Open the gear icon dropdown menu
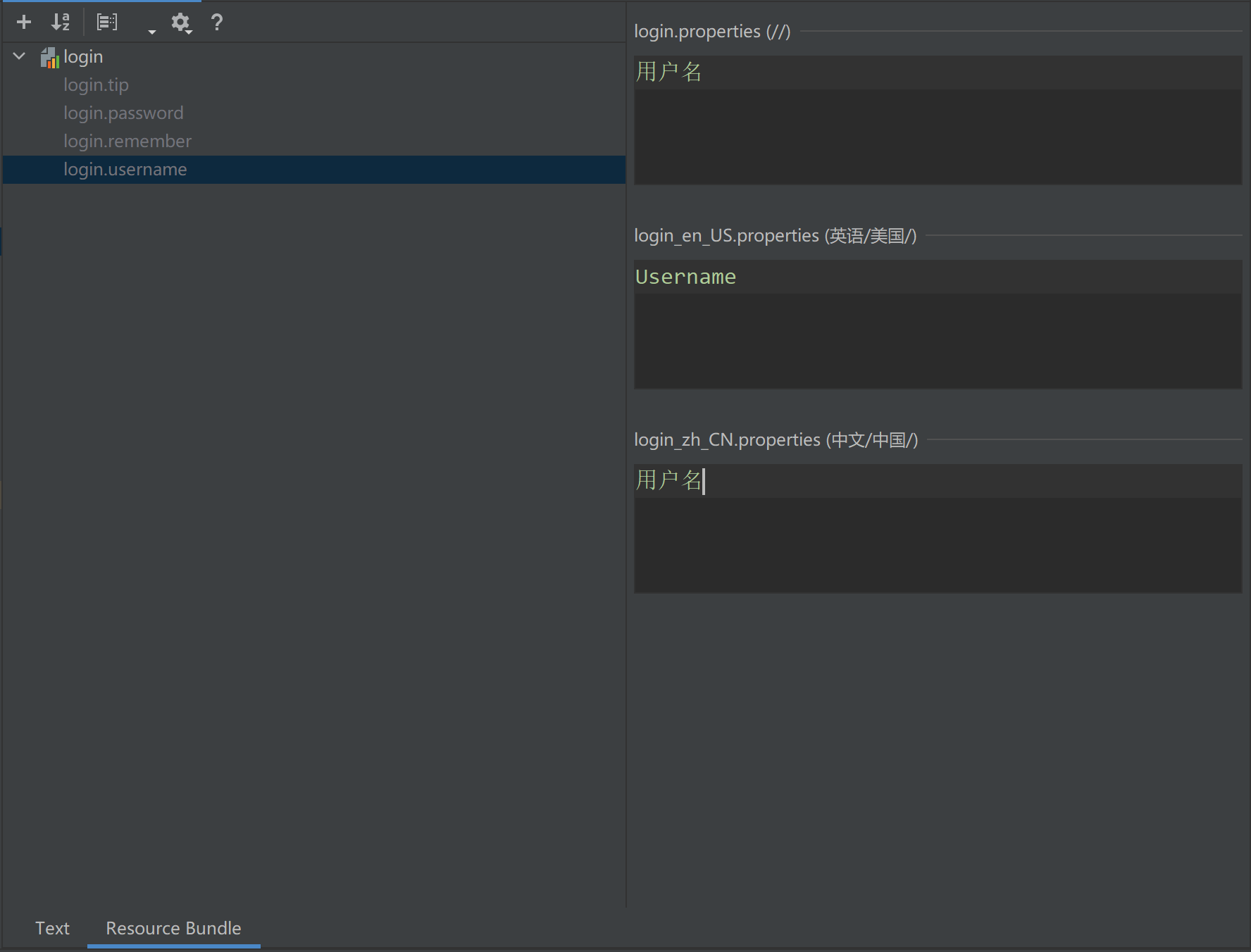This screenshot has width=1251, height=952. pyautogui.click(x=181, y=22)
